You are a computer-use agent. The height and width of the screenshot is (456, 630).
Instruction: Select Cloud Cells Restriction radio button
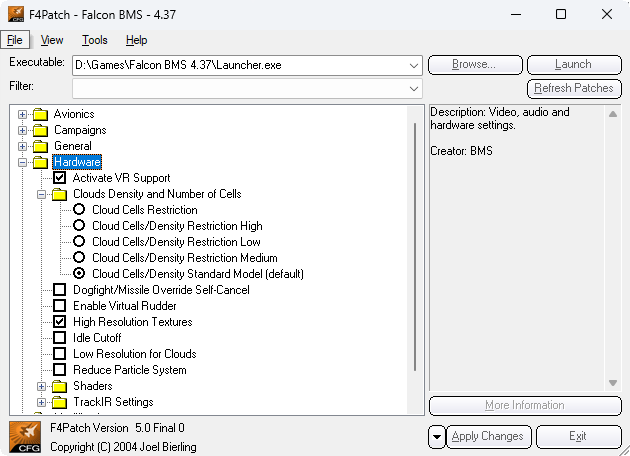79,209
